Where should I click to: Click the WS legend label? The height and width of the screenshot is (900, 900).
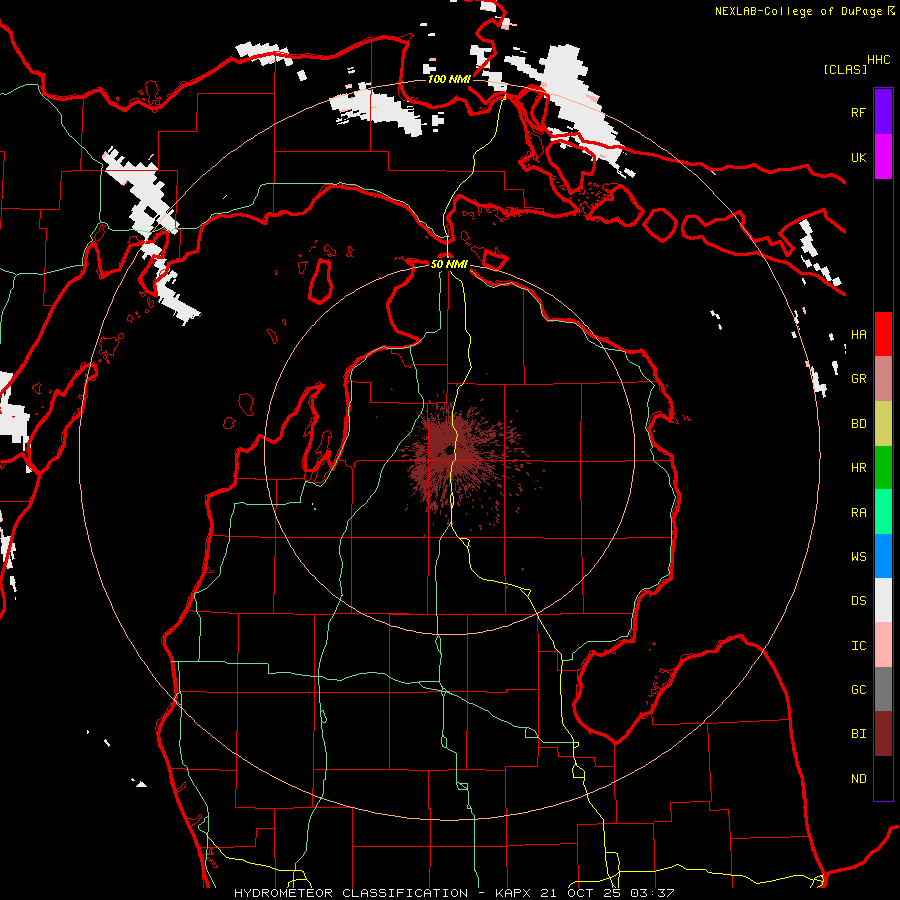click(858, 557)
